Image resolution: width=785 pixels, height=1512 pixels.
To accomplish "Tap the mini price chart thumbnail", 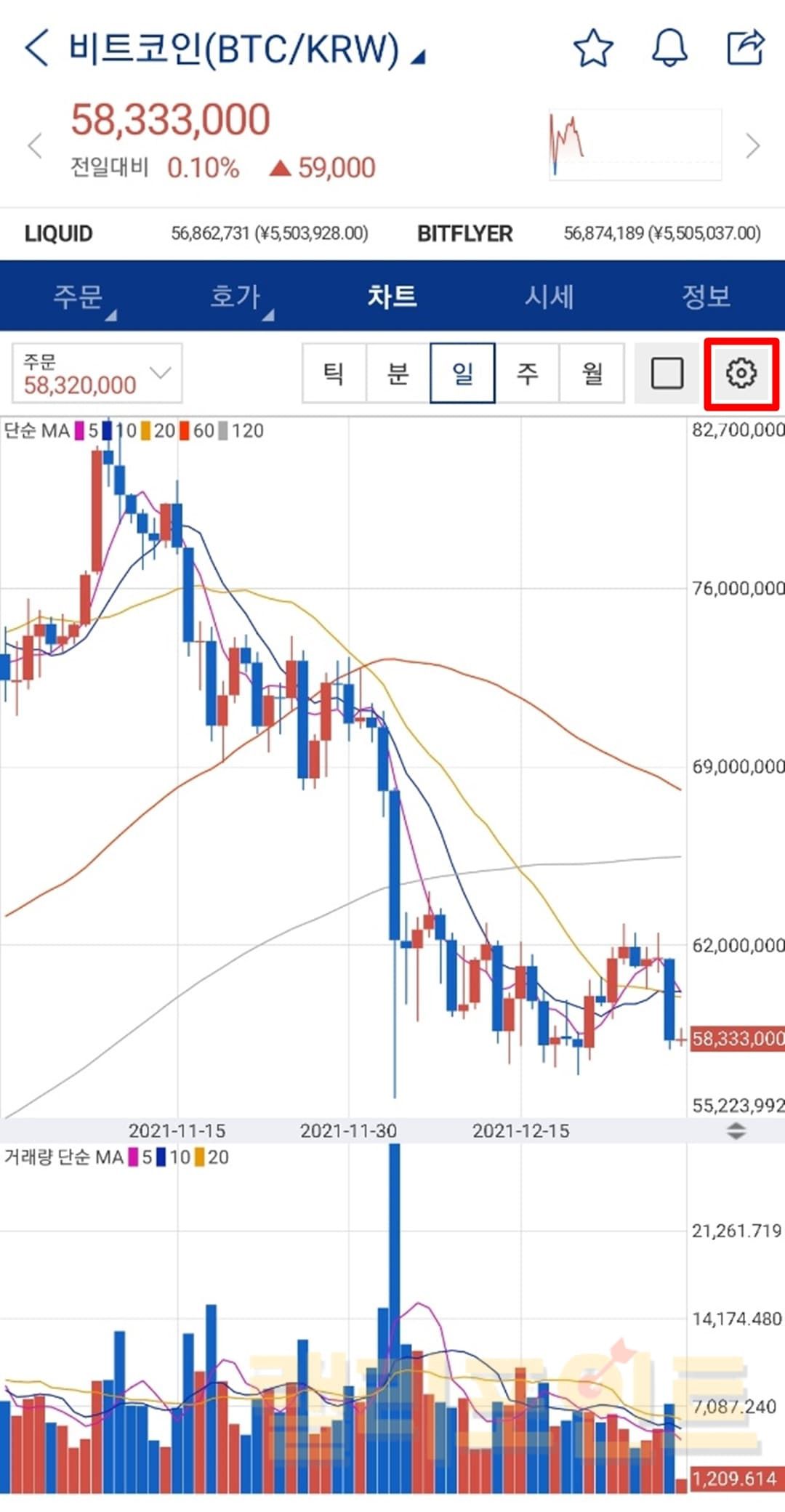I will coord(635,145).
